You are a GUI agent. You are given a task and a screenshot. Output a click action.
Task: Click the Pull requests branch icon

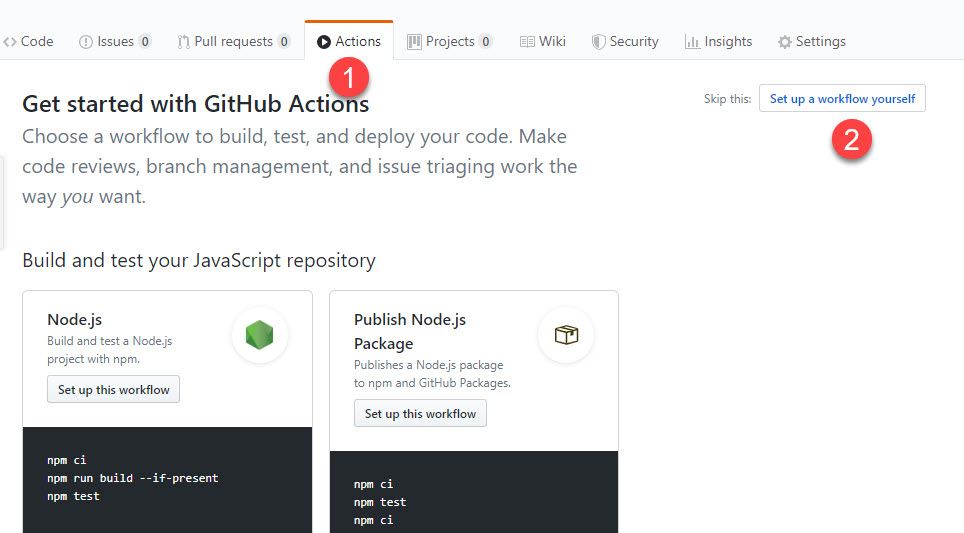(x=183, y=42)
